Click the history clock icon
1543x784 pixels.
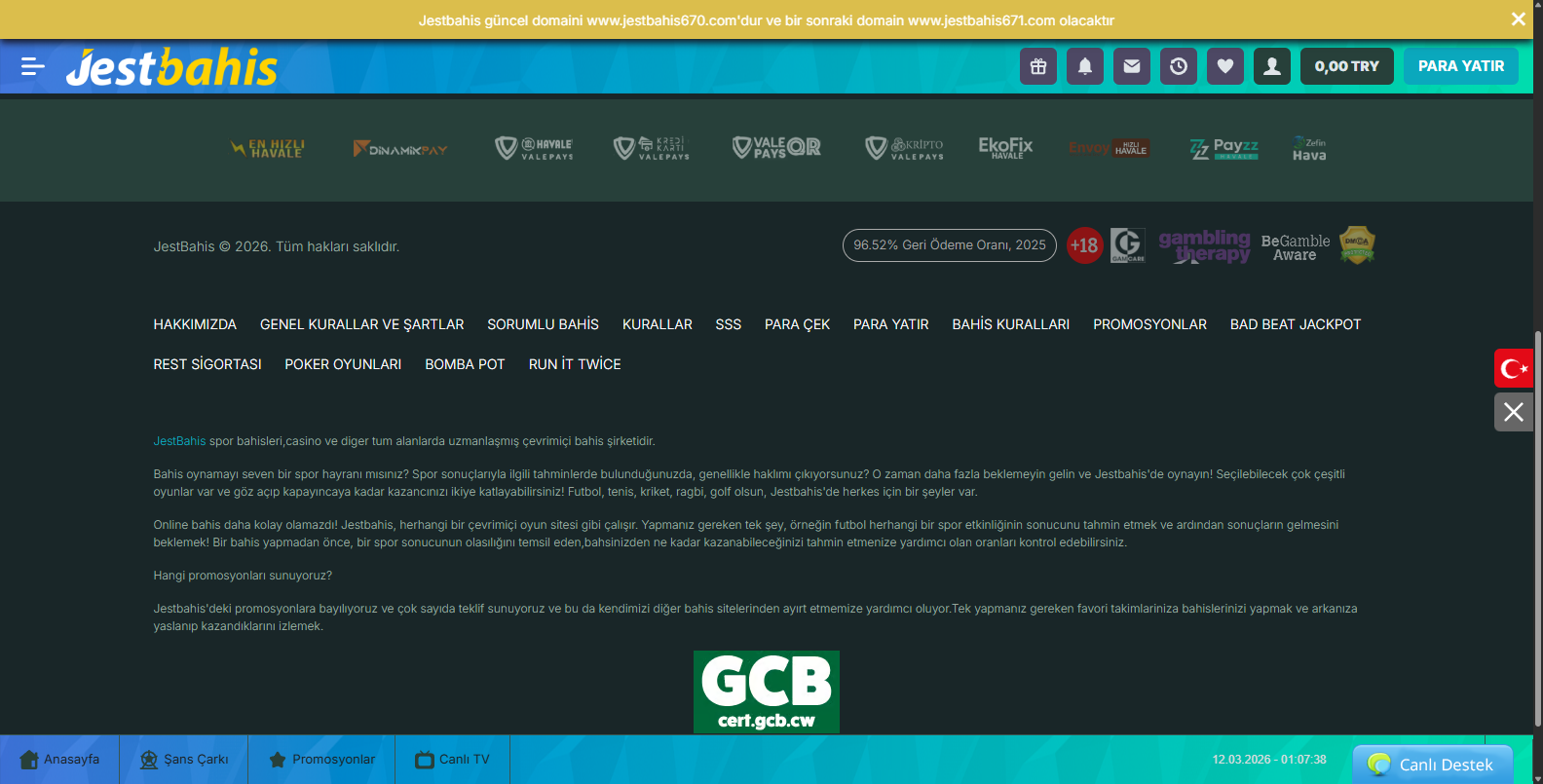coord(1179,66)
